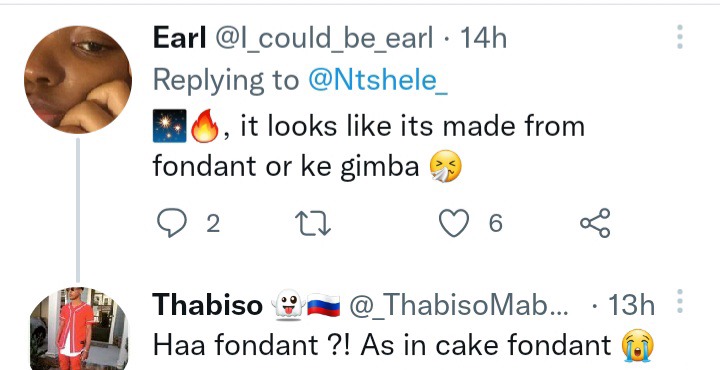Open three-dot menu on Earl's tweet
This screenshot has height=370, width=720.
680,37
